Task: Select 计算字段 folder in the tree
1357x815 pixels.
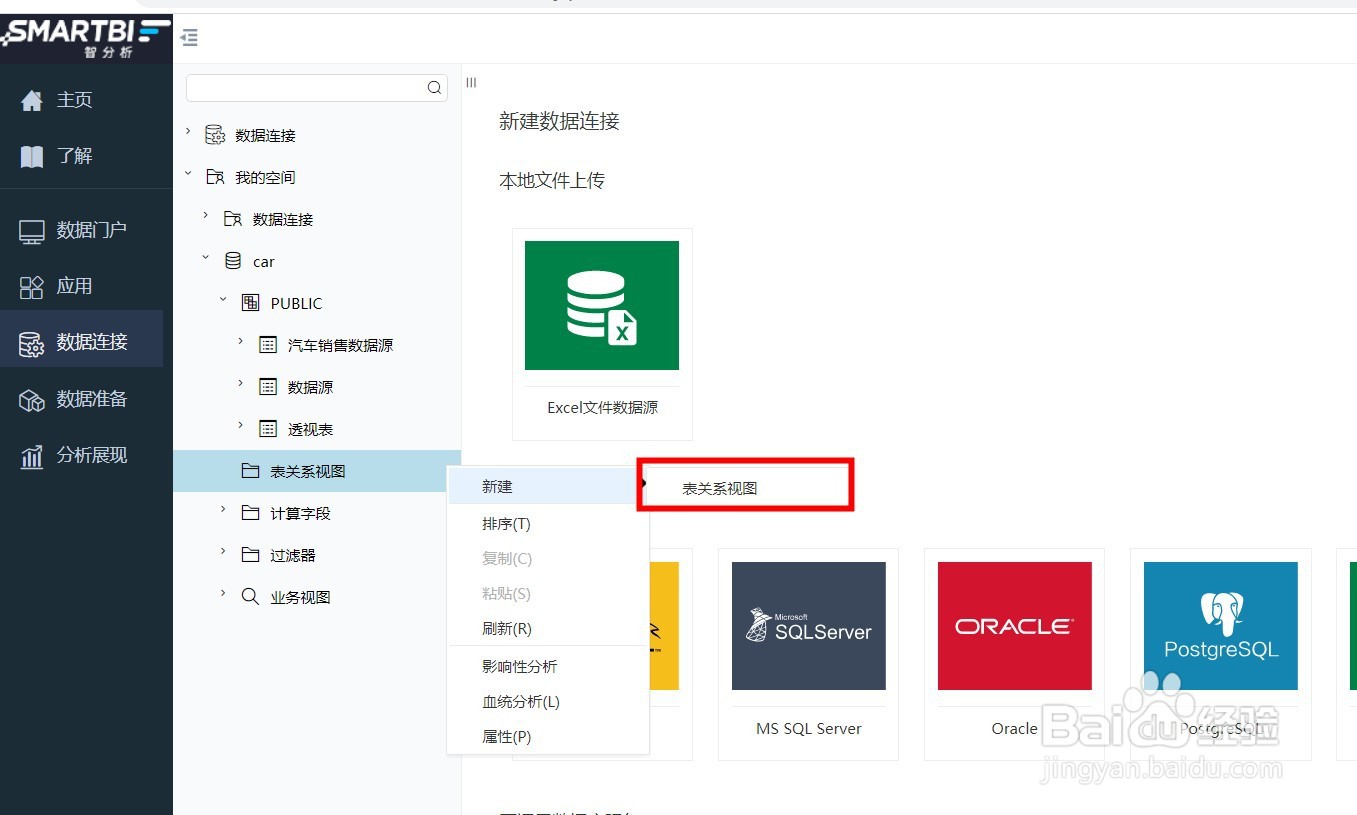Action: click(300, 513)
